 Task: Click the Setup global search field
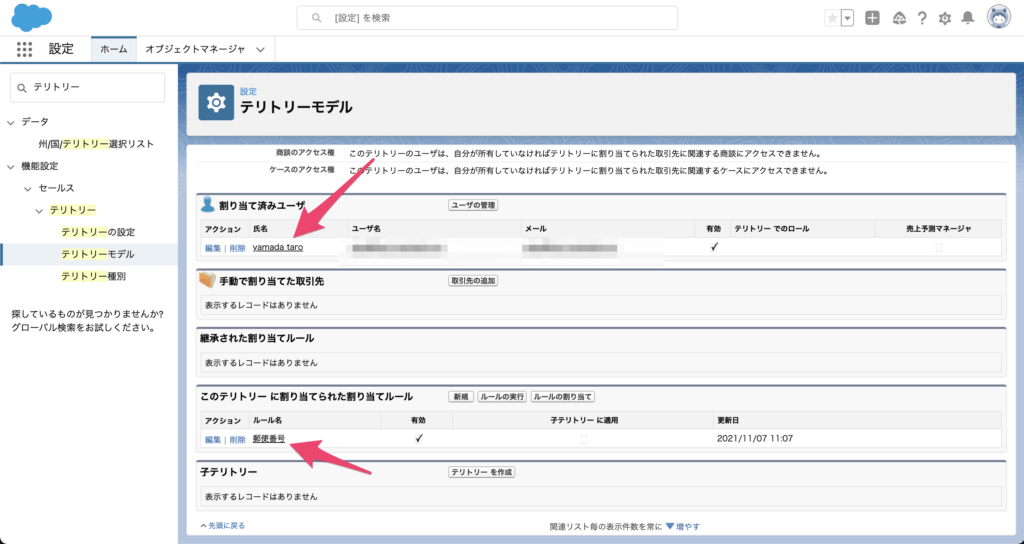click(488, 18)
